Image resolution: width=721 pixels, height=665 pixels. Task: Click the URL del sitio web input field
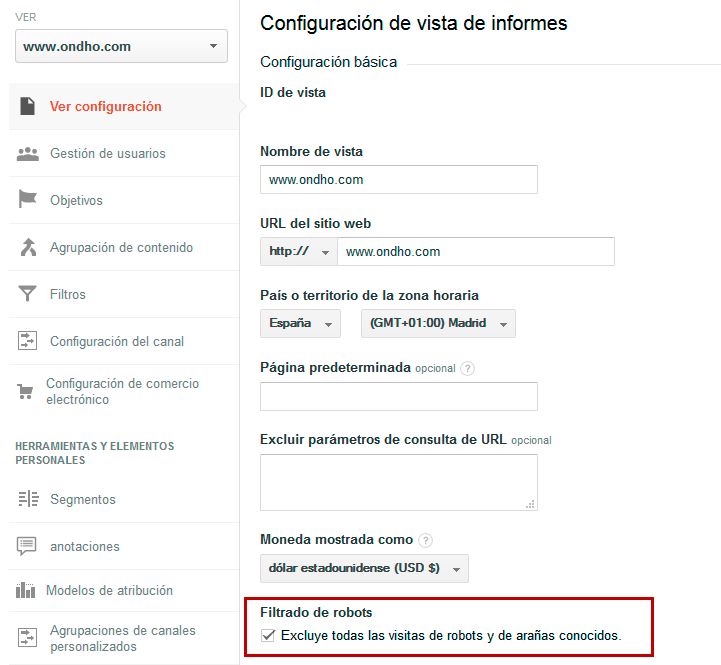click(x=476, y=252)
